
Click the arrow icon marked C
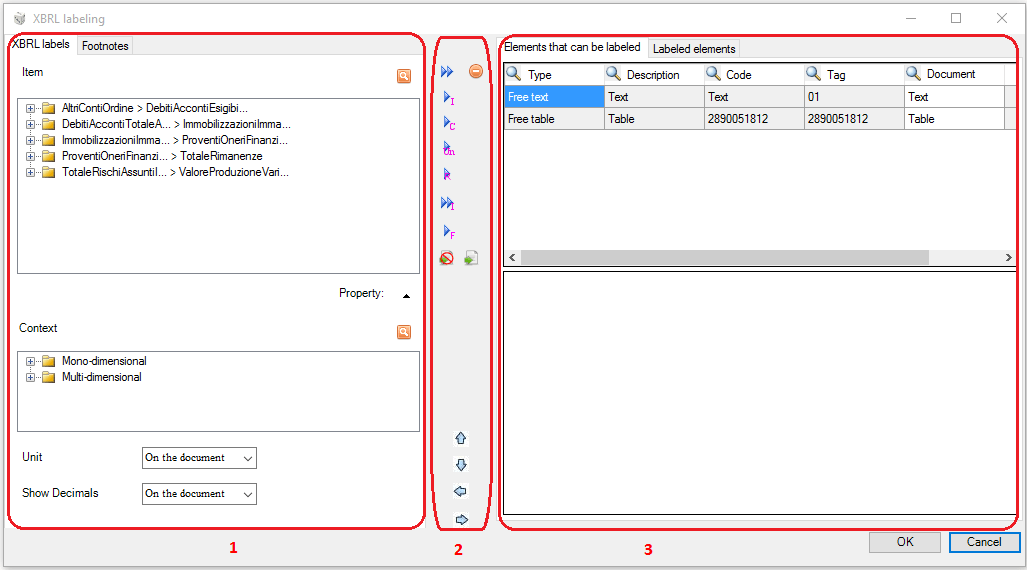[x=449, y=123]
